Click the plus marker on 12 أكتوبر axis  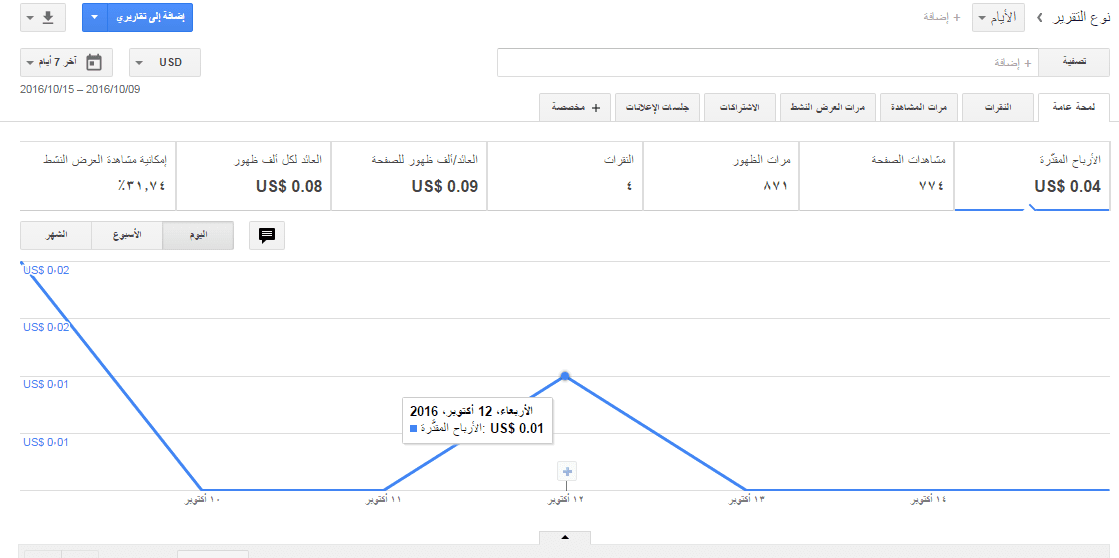[567, 472]
